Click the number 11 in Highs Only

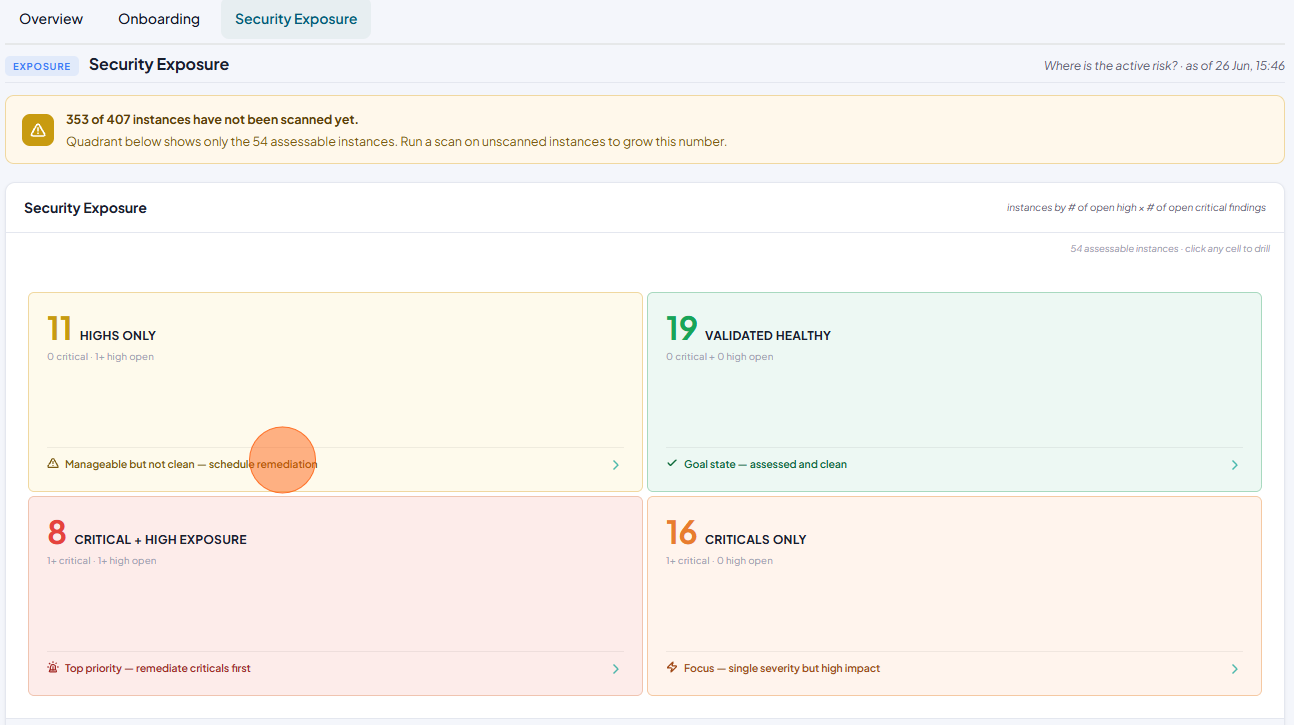(x=59, y=329)
